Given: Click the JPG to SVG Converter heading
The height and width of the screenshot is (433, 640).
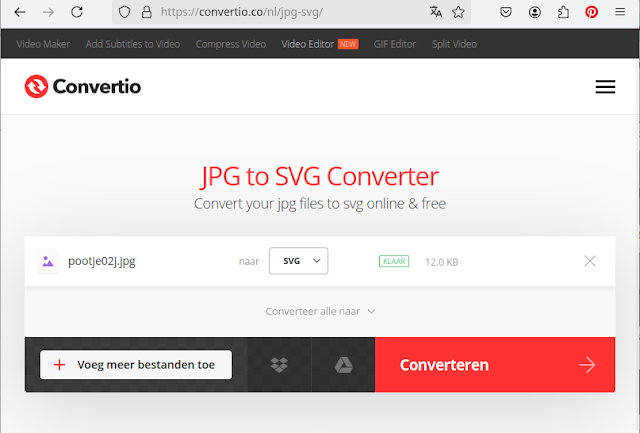Looking at the screenshot, I should (x=320, y=176).
